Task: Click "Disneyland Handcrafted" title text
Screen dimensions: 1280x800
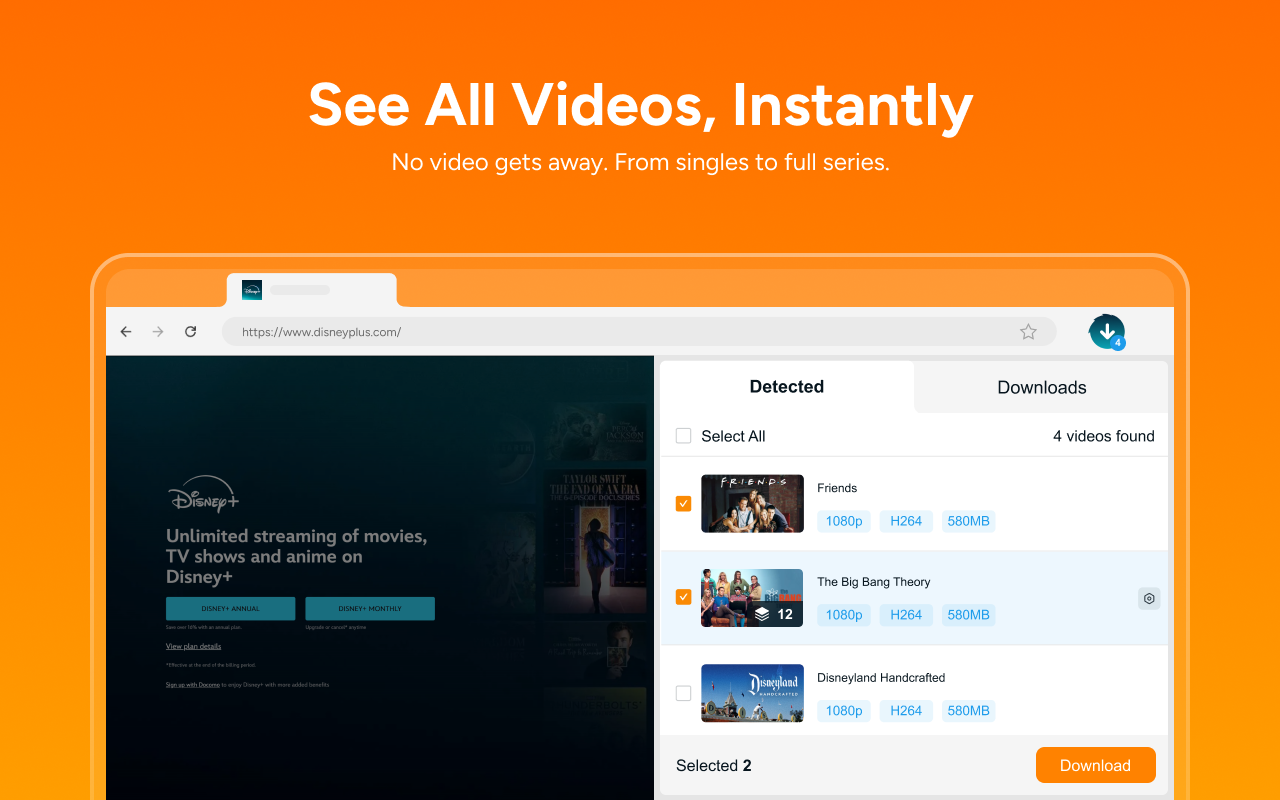Action: pyautogui.click(x=881, y=678)
